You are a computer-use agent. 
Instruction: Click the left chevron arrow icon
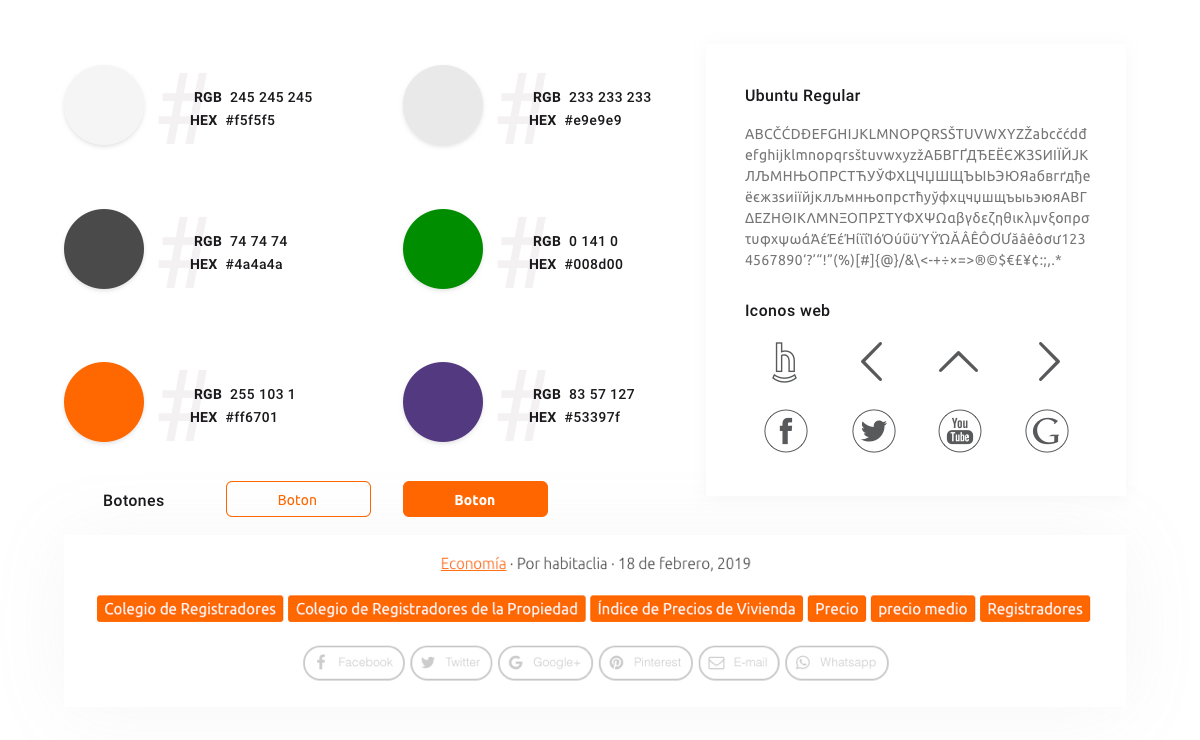872,362
